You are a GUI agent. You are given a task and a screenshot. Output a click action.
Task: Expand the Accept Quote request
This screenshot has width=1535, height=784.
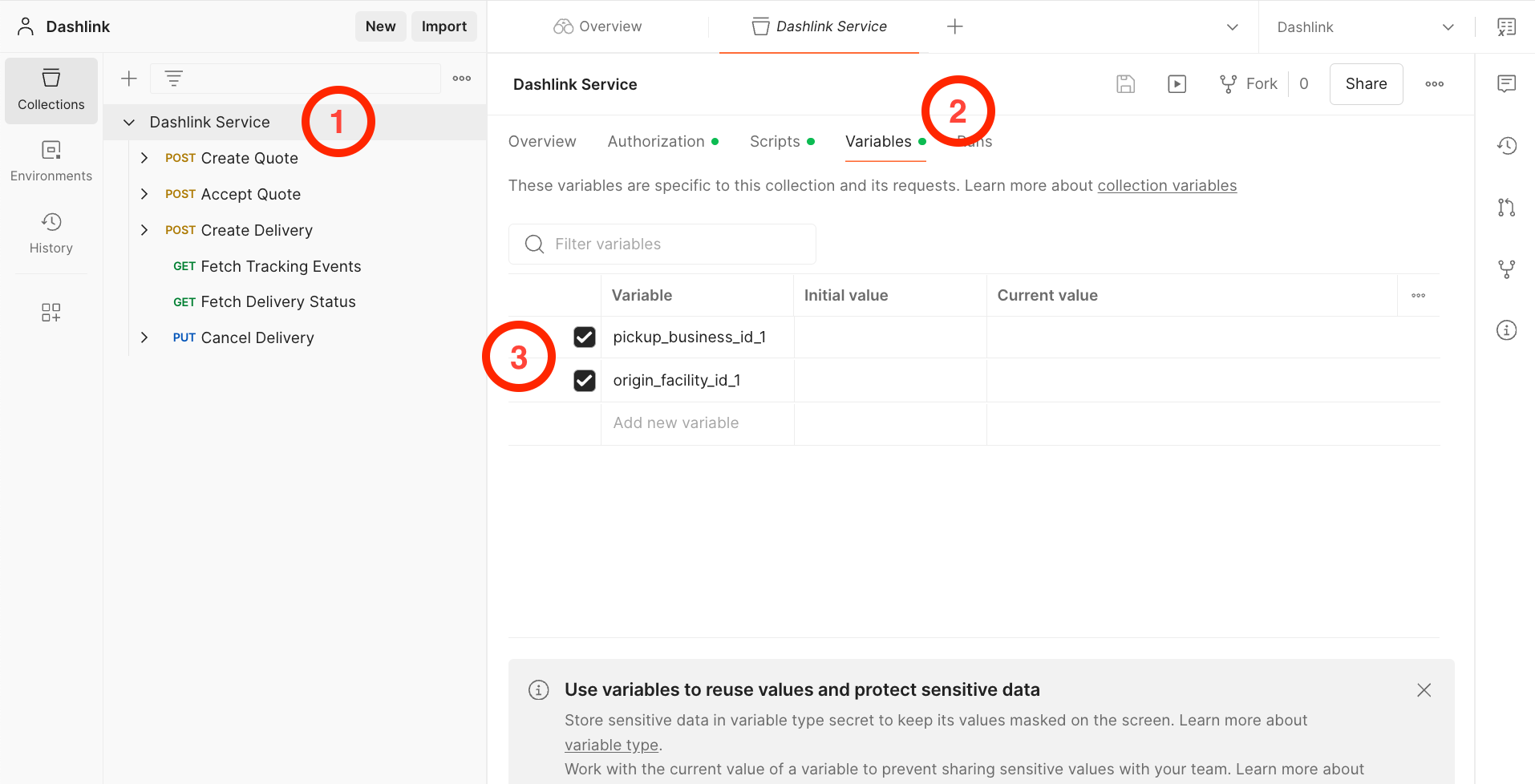point(144,194)
